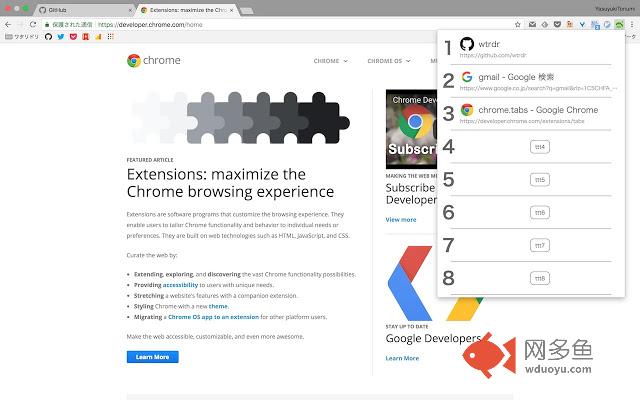Click the diamond-shaped extension icon
Viewport: 640px width, 400px height.
pos(544,24)
